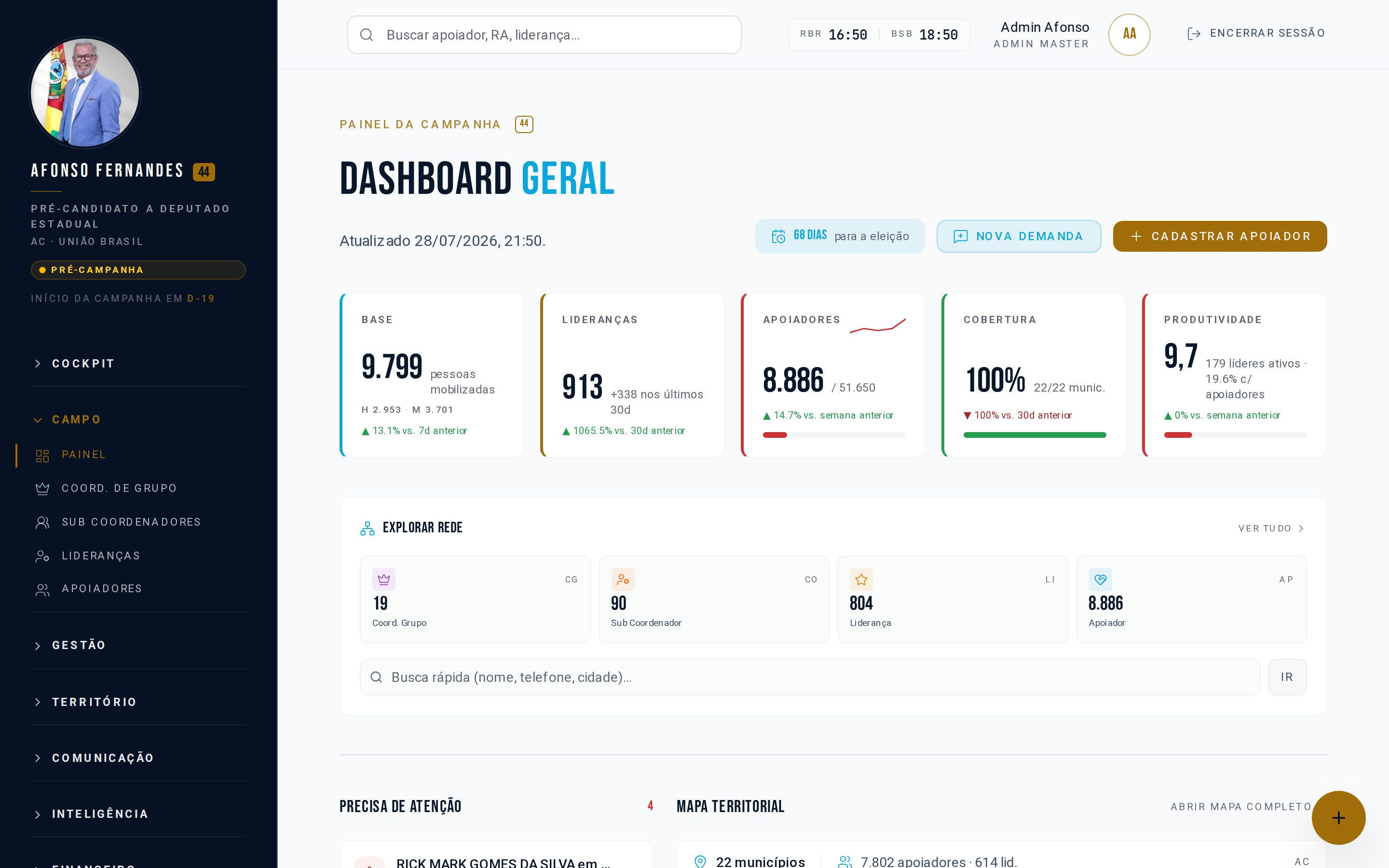This screenshot has width=1389, height=868.
Task: Click the map pin icon by 22 municípios
Action: tap(700, 862)
